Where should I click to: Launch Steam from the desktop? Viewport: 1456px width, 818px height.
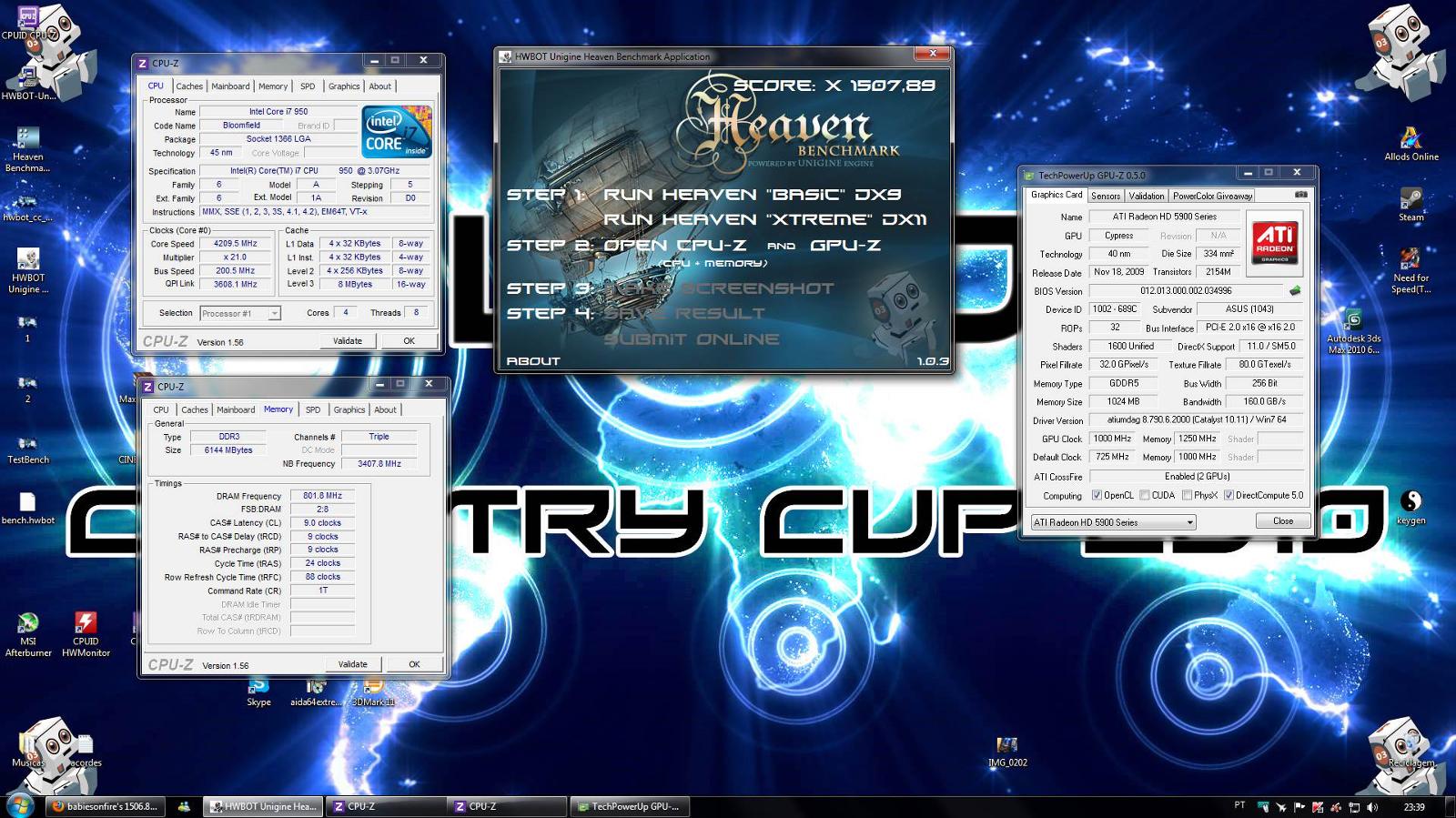(x=1410, y=204)
